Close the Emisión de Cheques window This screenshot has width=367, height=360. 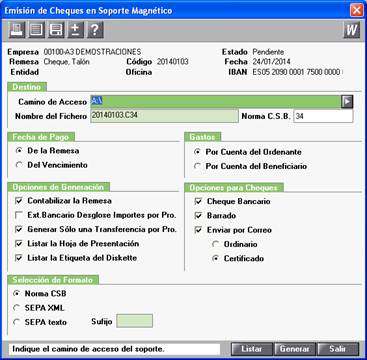pos(357,10)
